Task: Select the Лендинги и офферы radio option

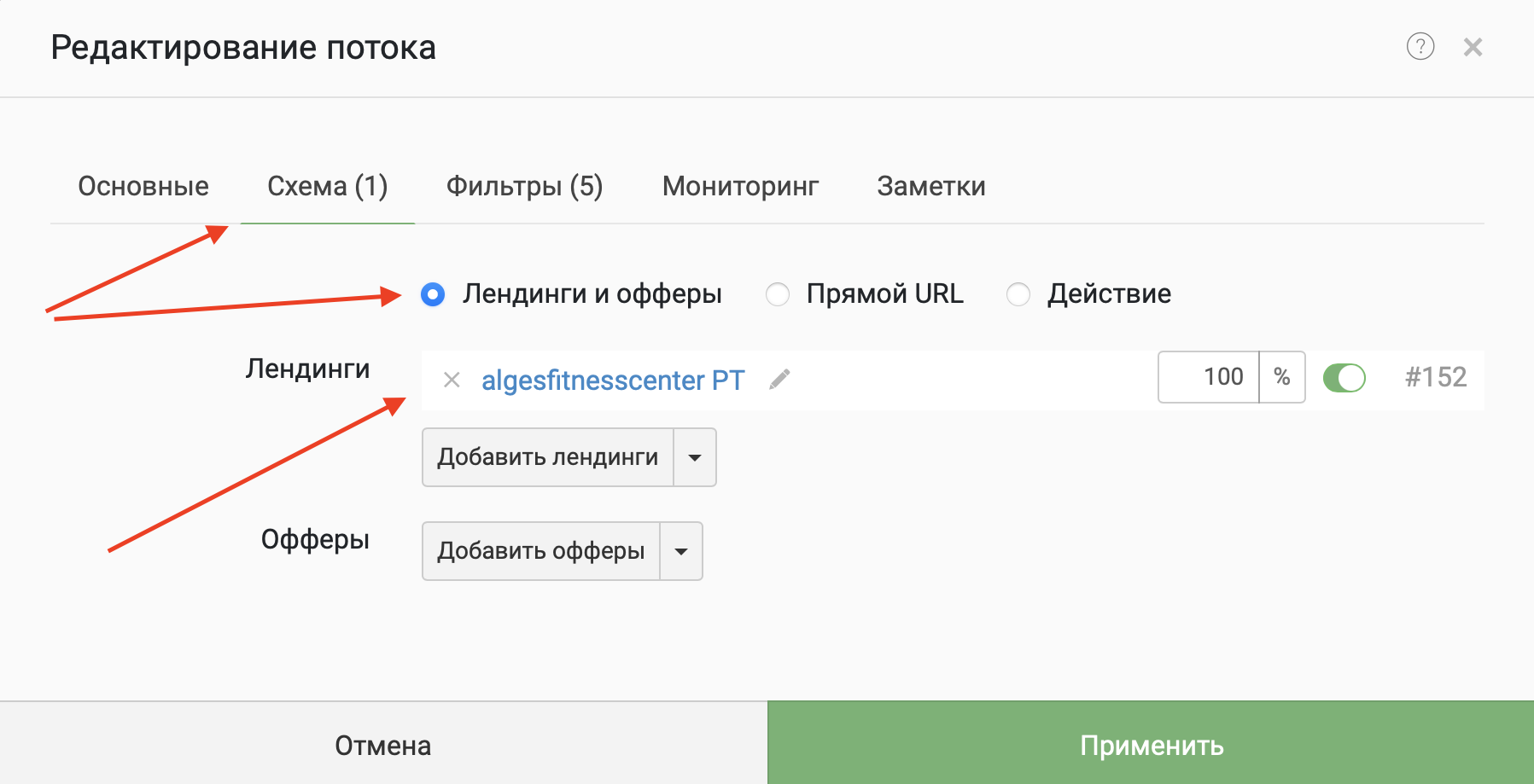Action: (434, 294)
